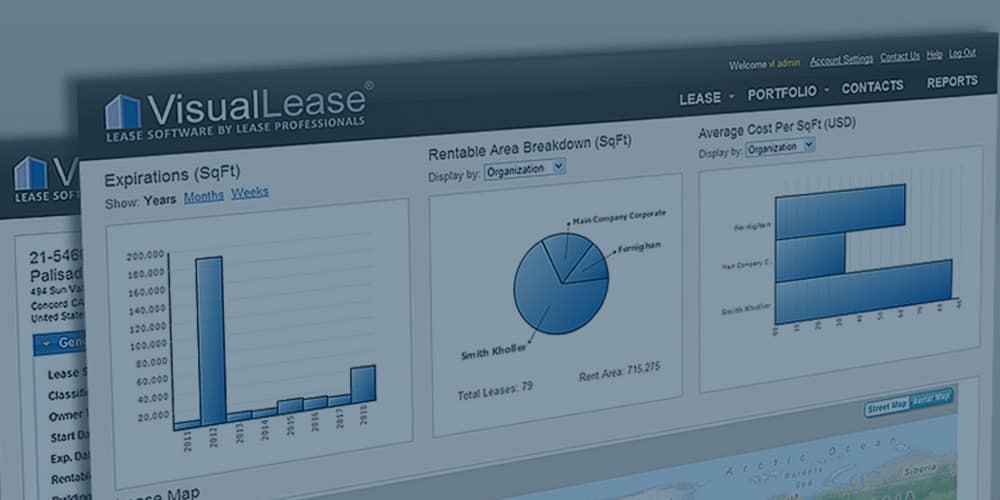Click the VisualLease building logo icon
Screen dimensions: 1000x500
(x=122, y=112)
